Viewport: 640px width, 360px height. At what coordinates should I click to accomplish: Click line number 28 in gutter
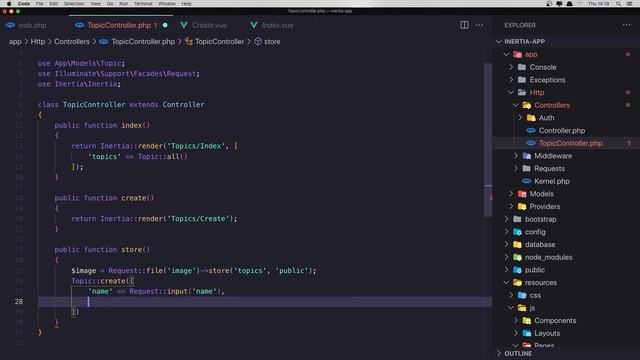(19, 302)
